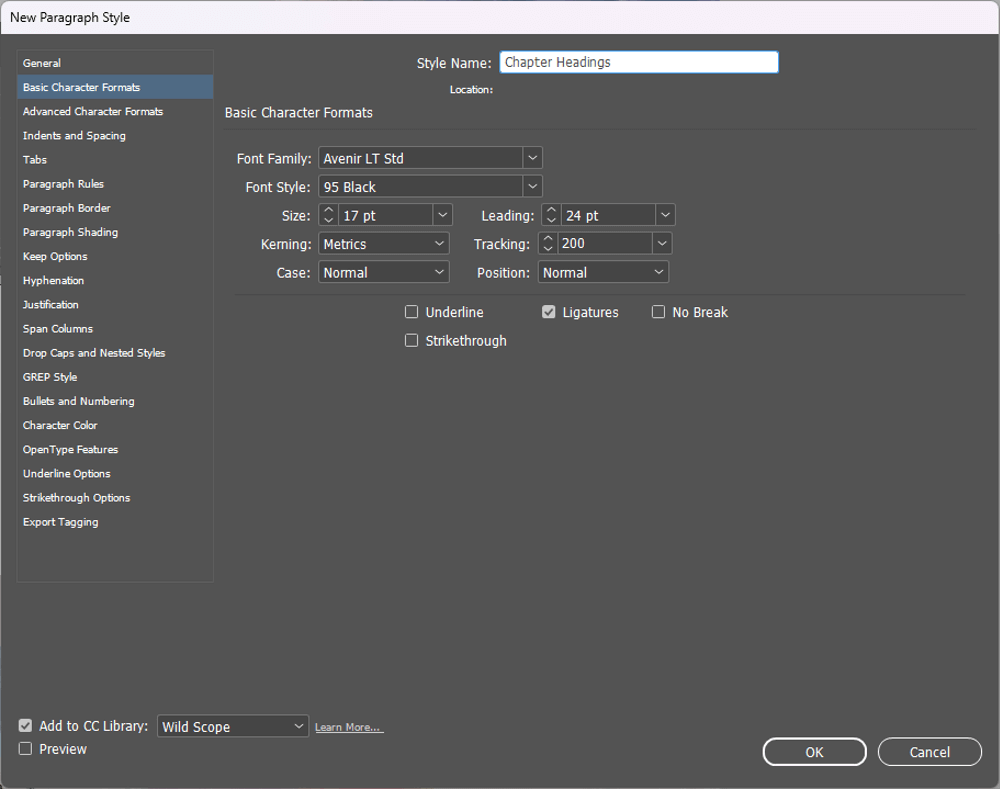The width and height of the screenshot is (1000, 789).
Task: Select Span Columns category
Action: tap(115, 329)
